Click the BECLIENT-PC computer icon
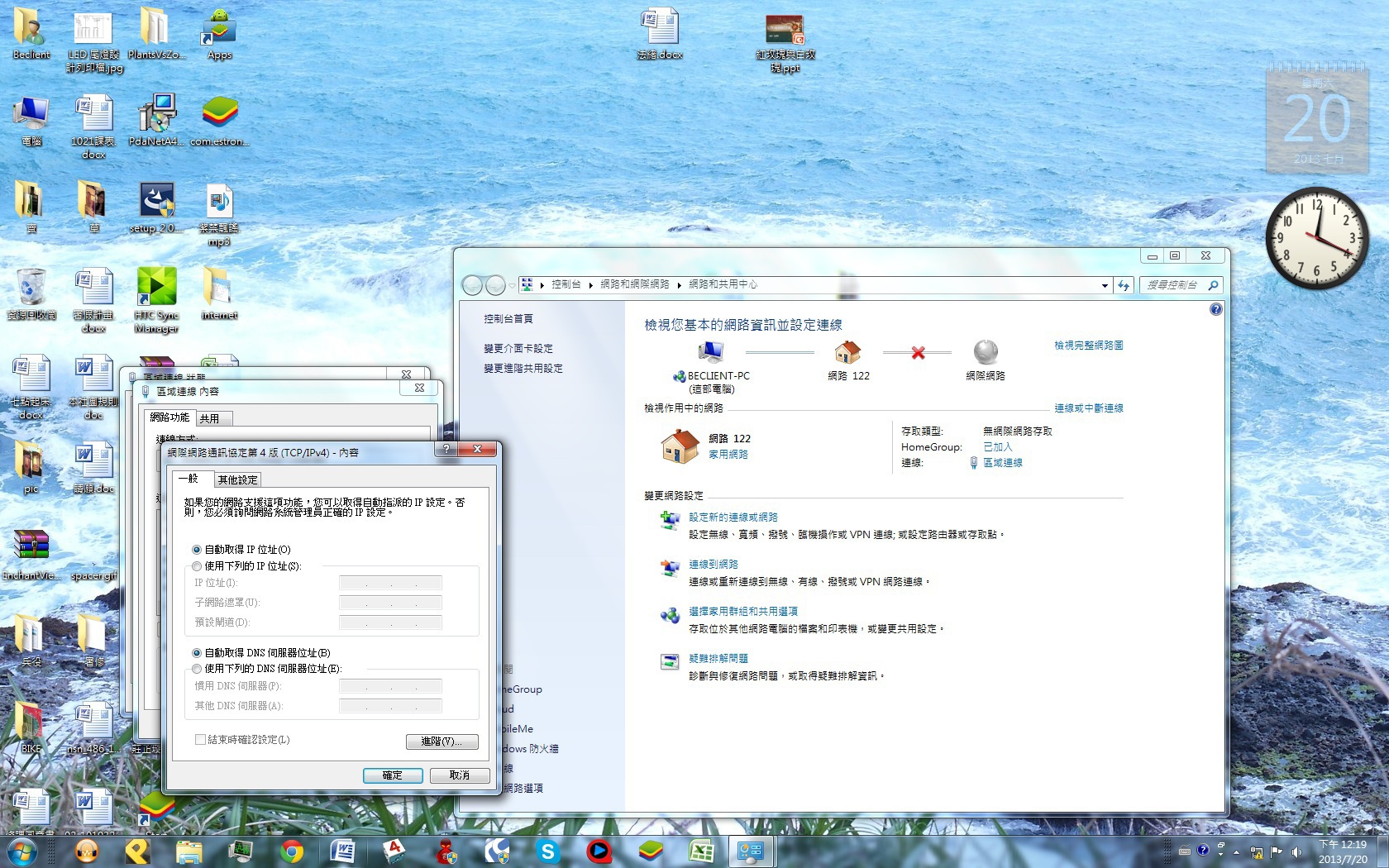 click(x=710, y=353)
